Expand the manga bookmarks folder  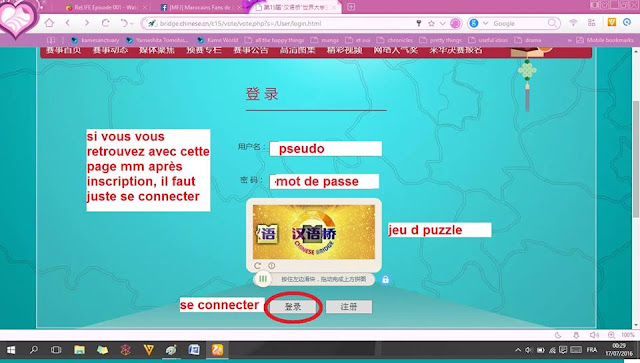click(324, 40)
